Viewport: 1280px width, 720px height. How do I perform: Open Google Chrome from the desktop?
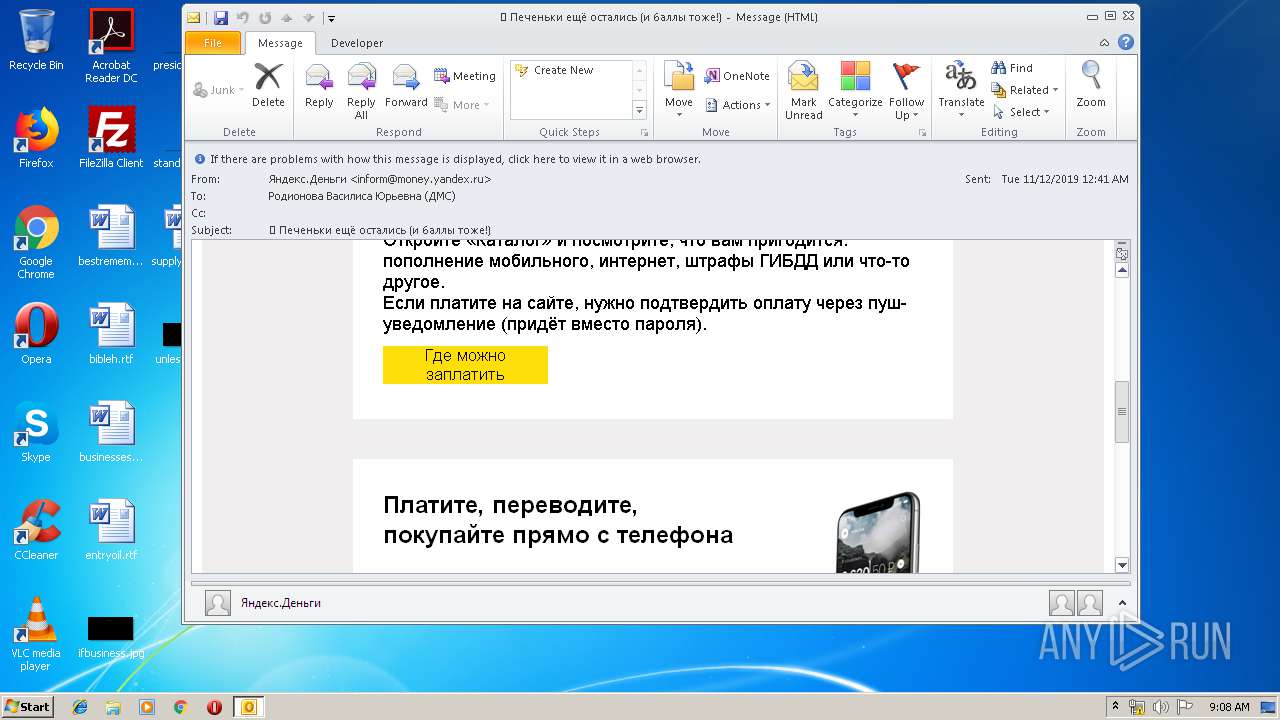36,241
